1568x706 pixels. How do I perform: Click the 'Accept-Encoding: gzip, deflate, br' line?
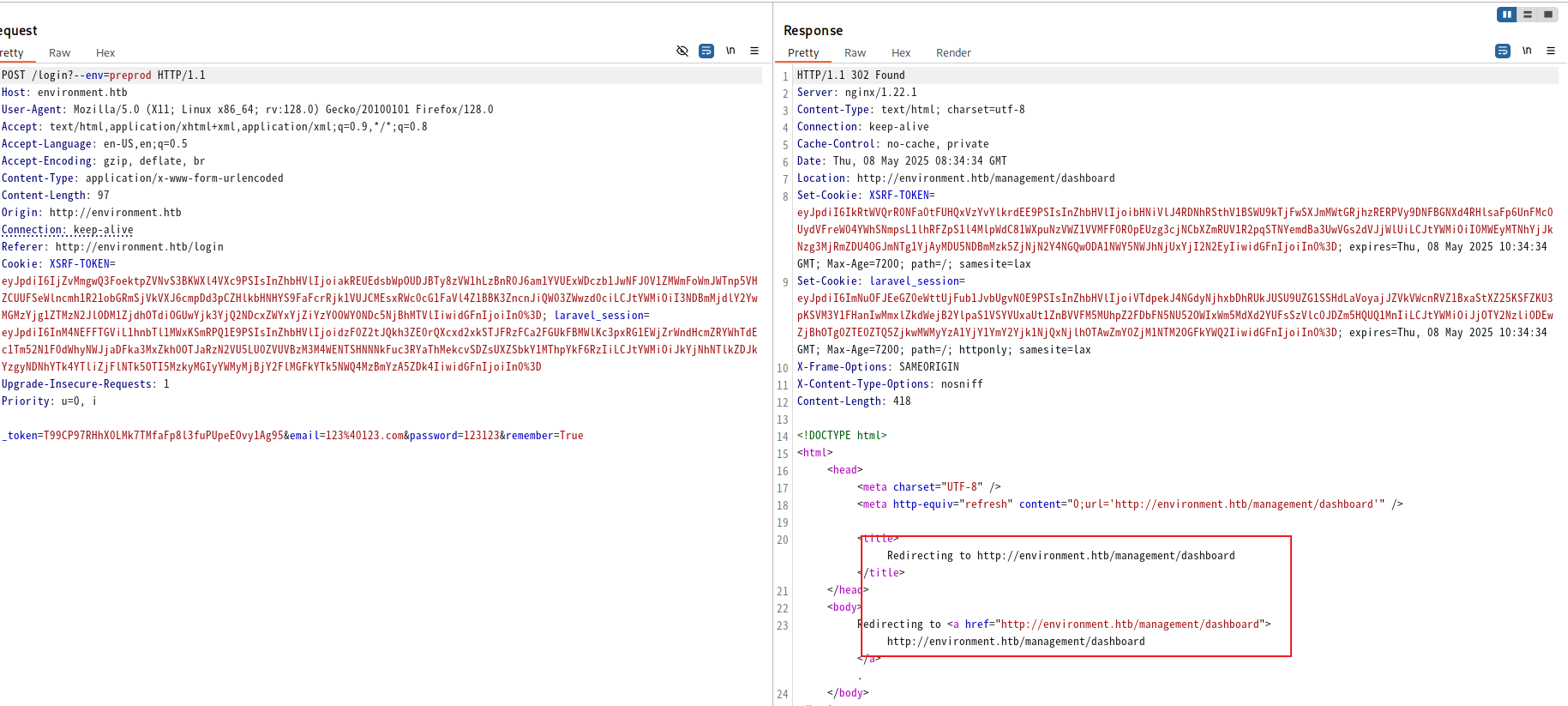(x=104, y=161)
